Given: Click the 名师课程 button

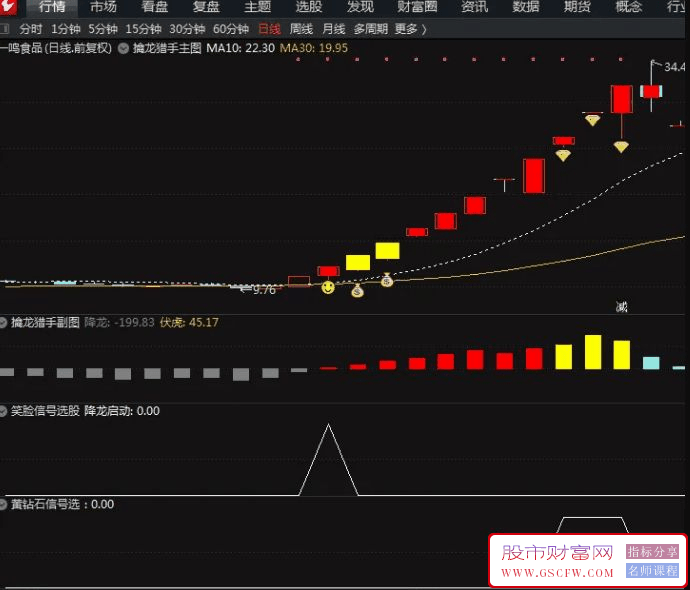Looking at the screenshot, I should pyautogui.click(x=652, y=571).
